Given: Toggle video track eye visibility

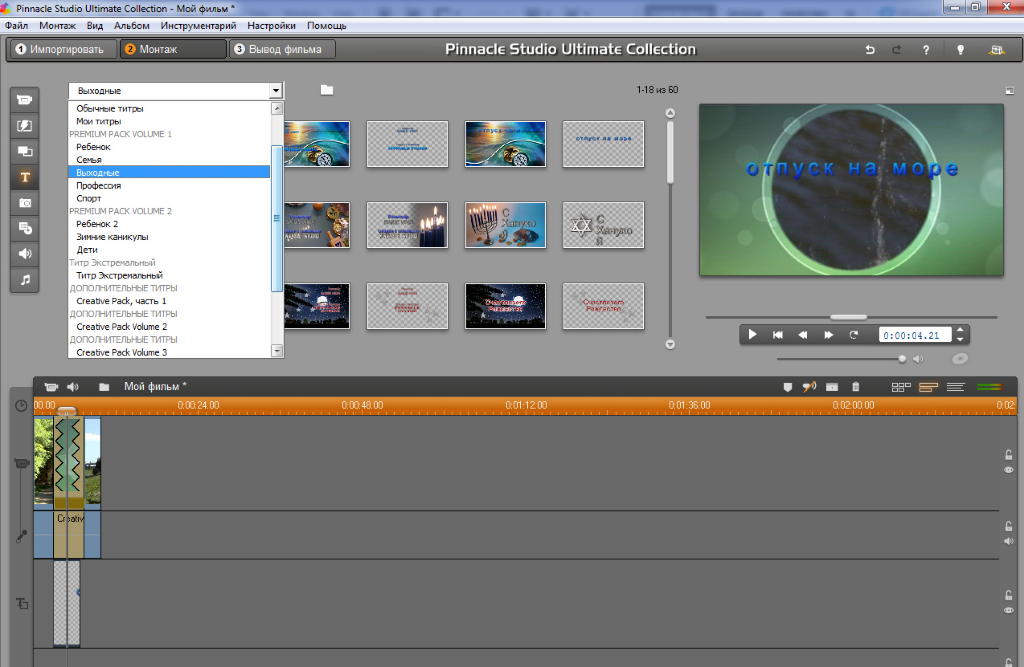Looking at the screenshot, I should tap(1008, 470).
